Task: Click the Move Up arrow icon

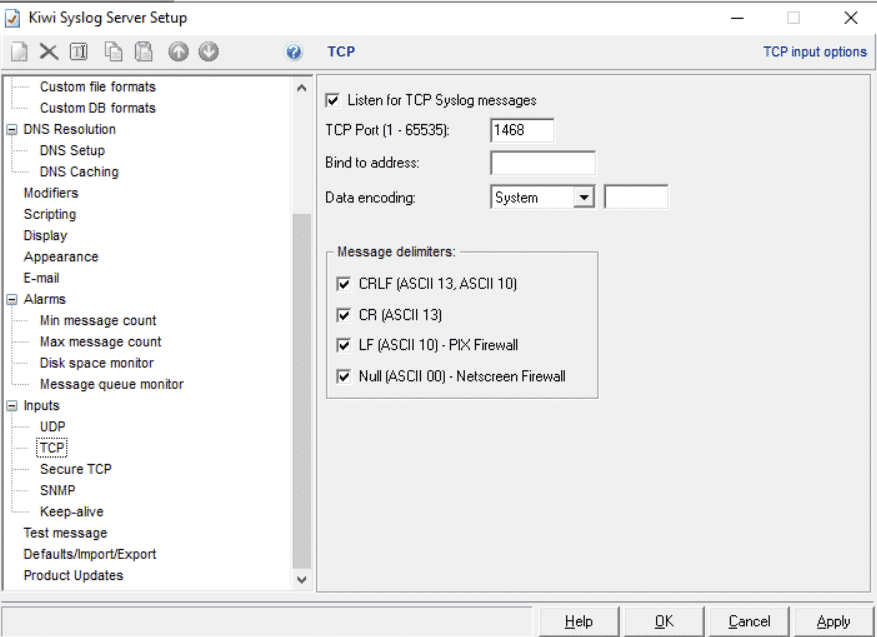Action: pyautogui.click(x=178, y=52)
